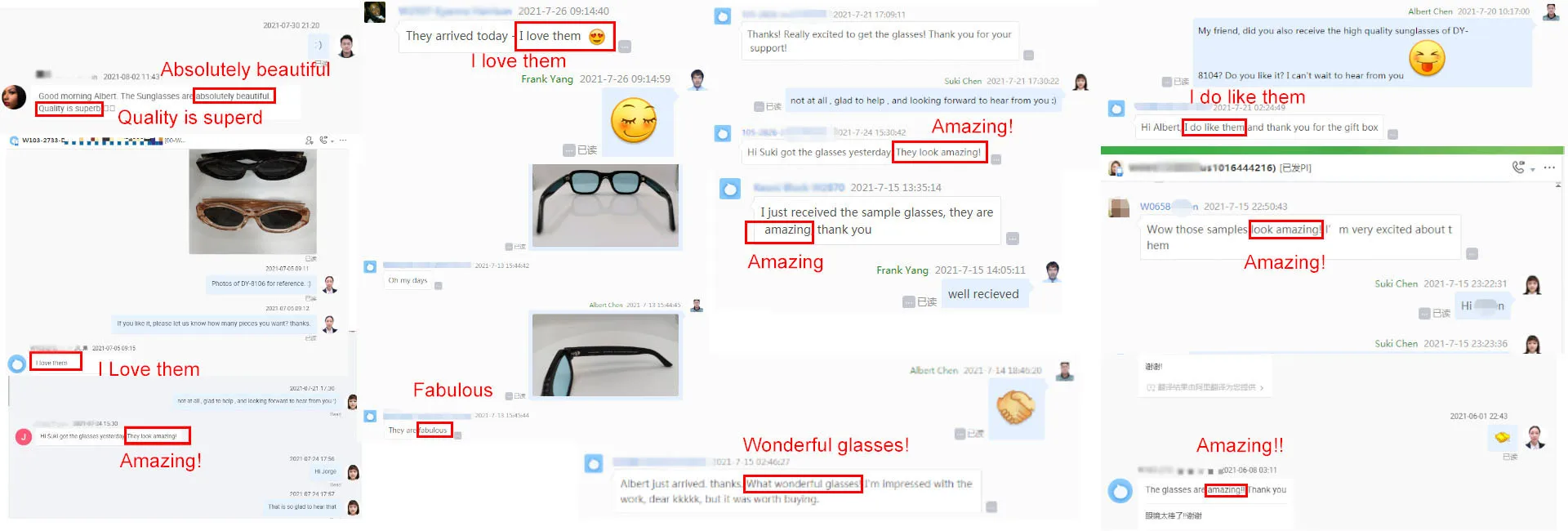This screenshot has width=1568, height=531.
Task: Click the phone icon in the W103-2733 chat header
Action: pos(324,141)
